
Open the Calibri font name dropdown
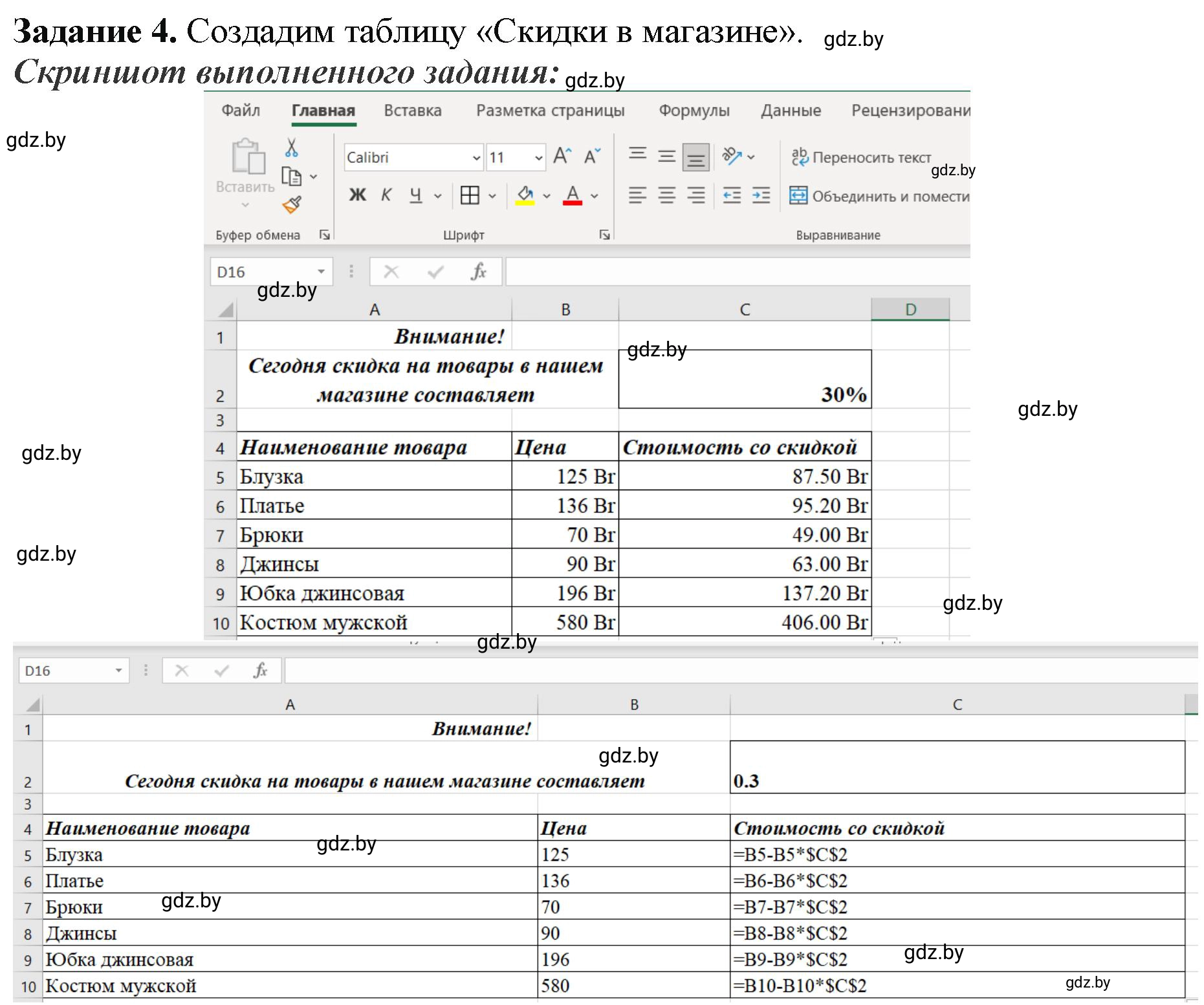click(476, 158)
